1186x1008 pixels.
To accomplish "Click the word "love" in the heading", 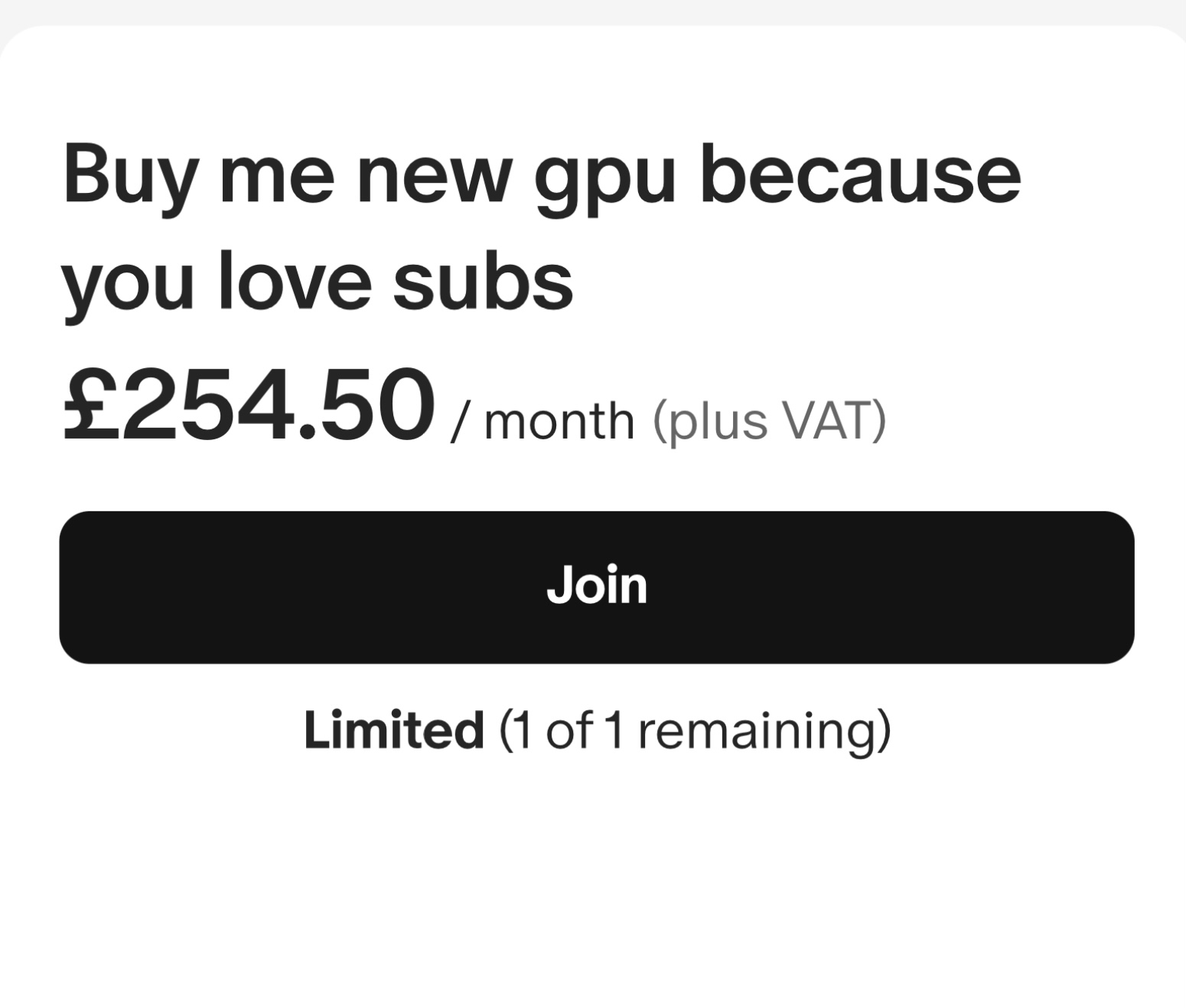I will (x=295, y=281).
